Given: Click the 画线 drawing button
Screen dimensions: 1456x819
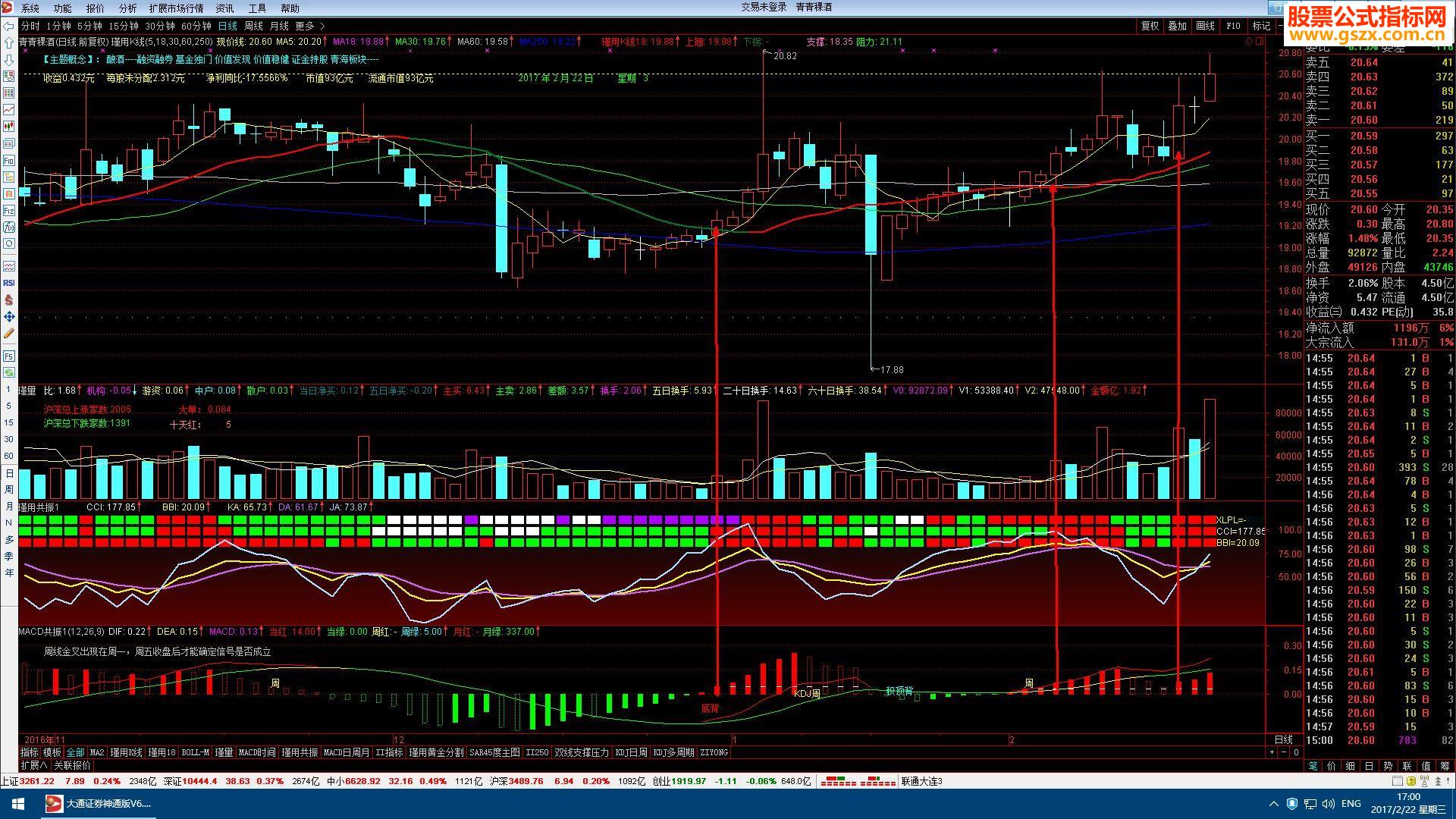Looking at the screenshot, I should [1205, 26].
